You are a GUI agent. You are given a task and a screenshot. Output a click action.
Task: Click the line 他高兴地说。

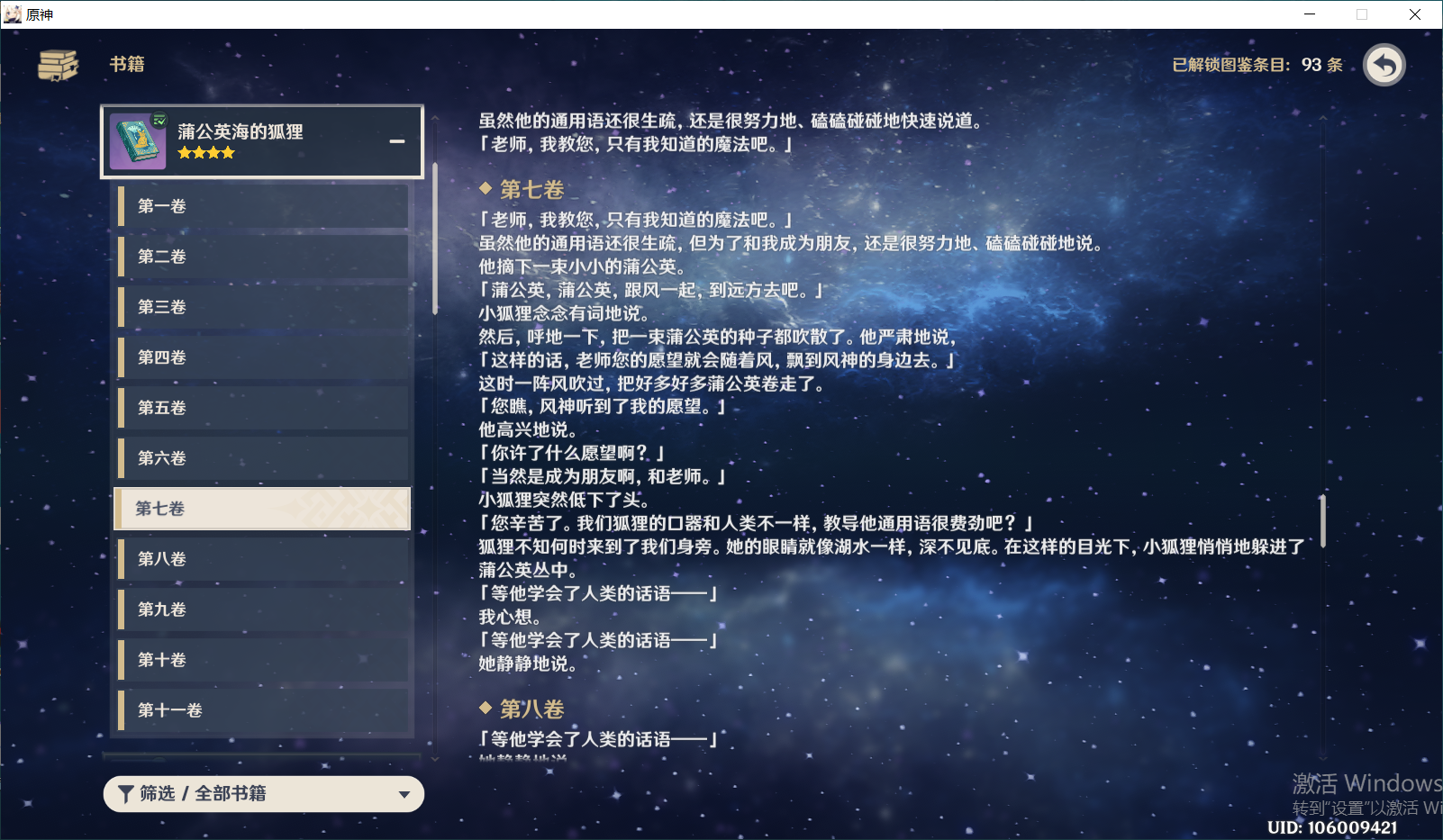[527, 429]
